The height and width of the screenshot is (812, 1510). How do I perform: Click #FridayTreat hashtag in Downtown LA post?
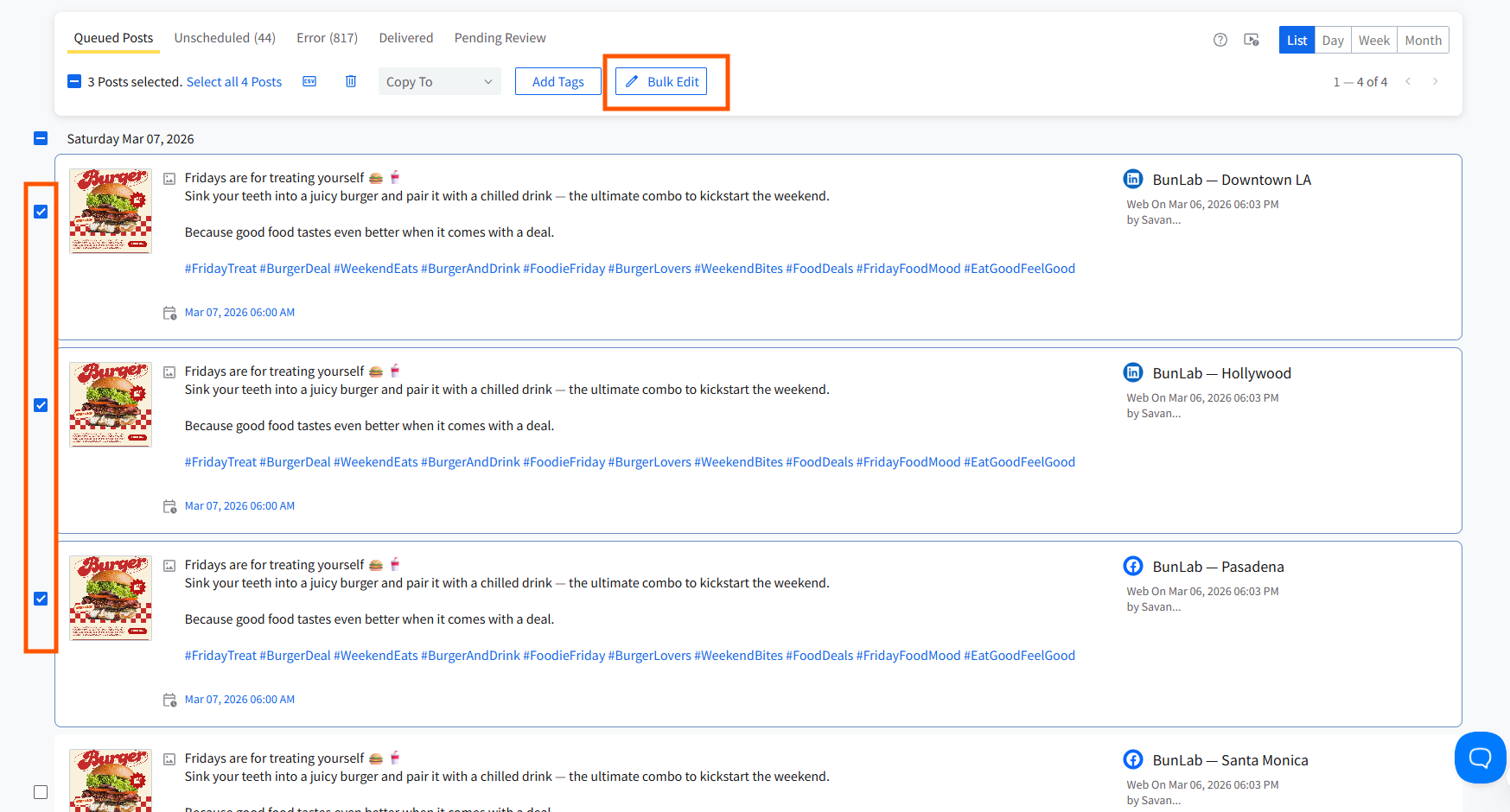coord(220,269)
